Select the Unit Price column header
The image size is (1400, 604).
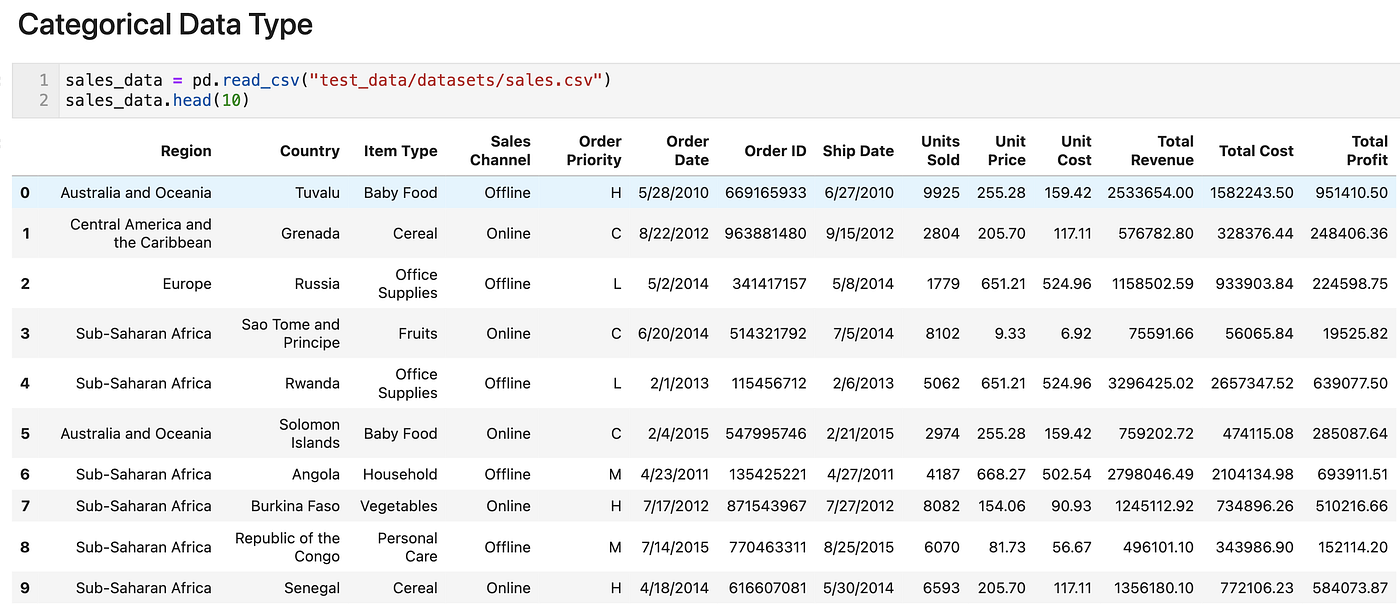point(1007,151)
